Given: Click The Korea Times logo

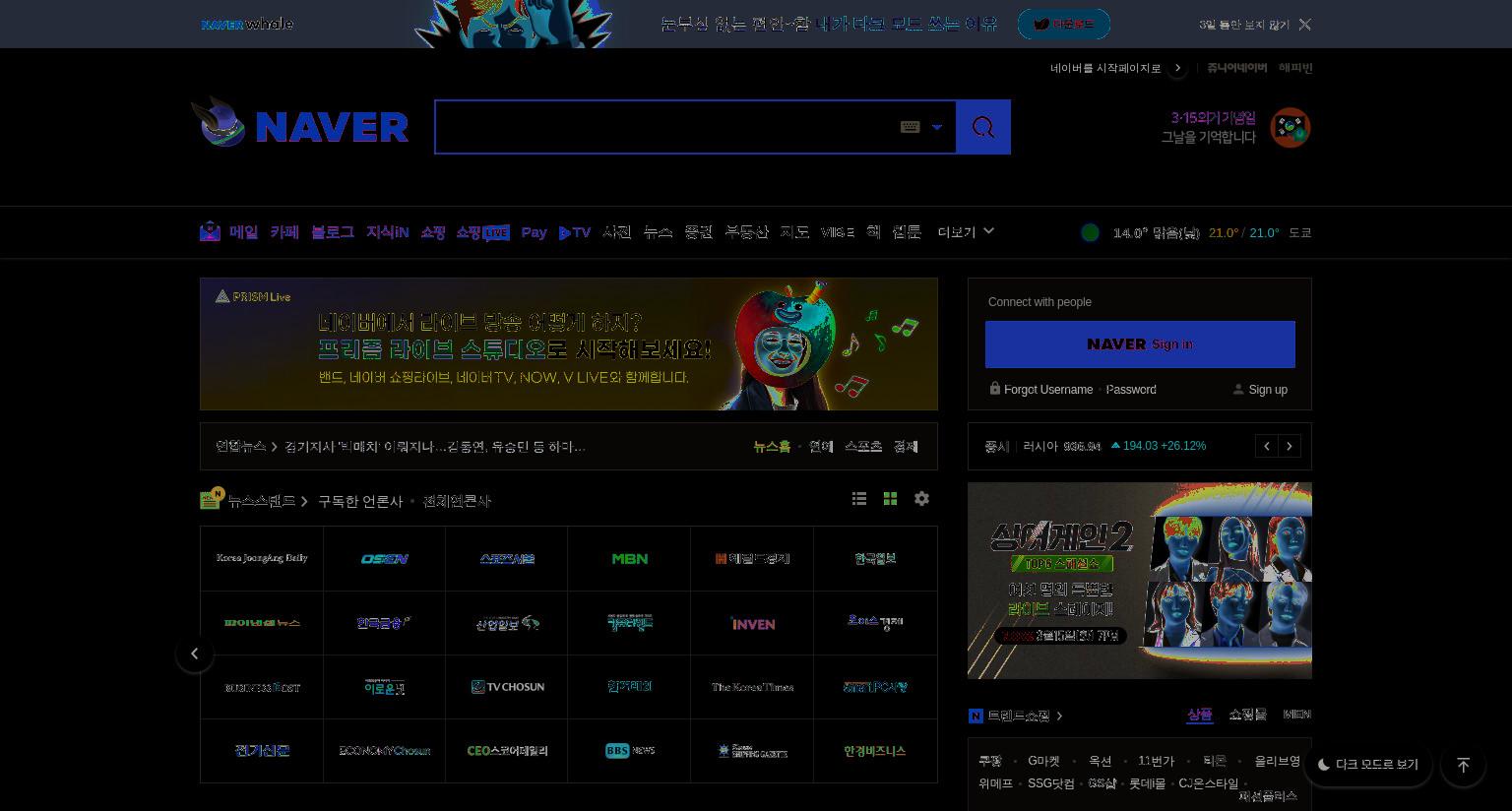Looking at the screenshot, I should tap(753, 687).
